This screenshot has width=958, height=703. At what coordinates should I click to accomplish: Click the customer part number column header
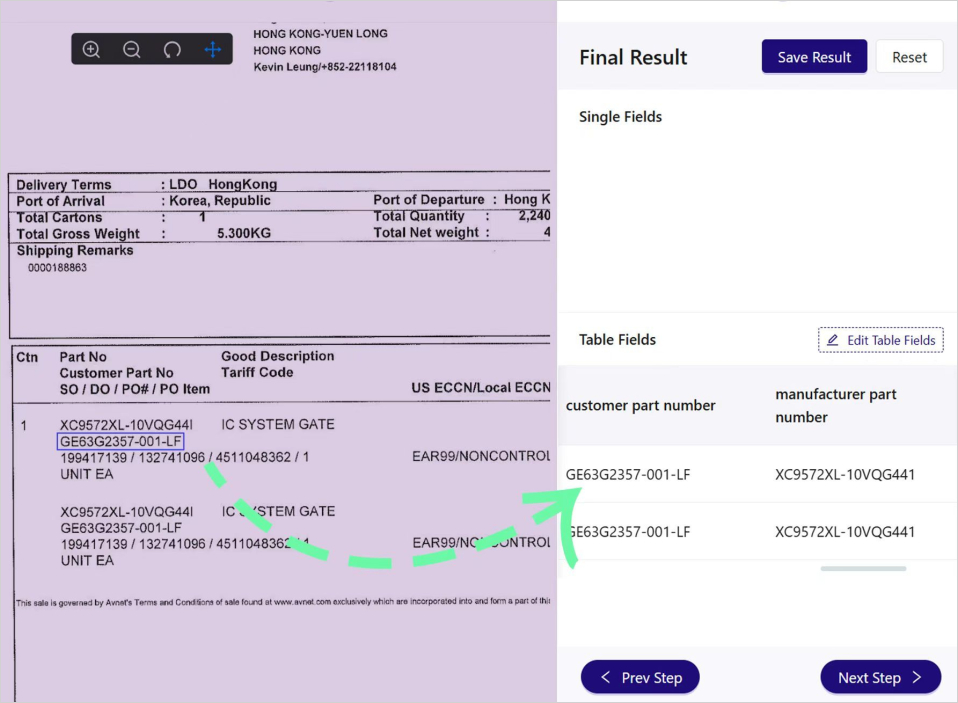click(x=641, y=405)
